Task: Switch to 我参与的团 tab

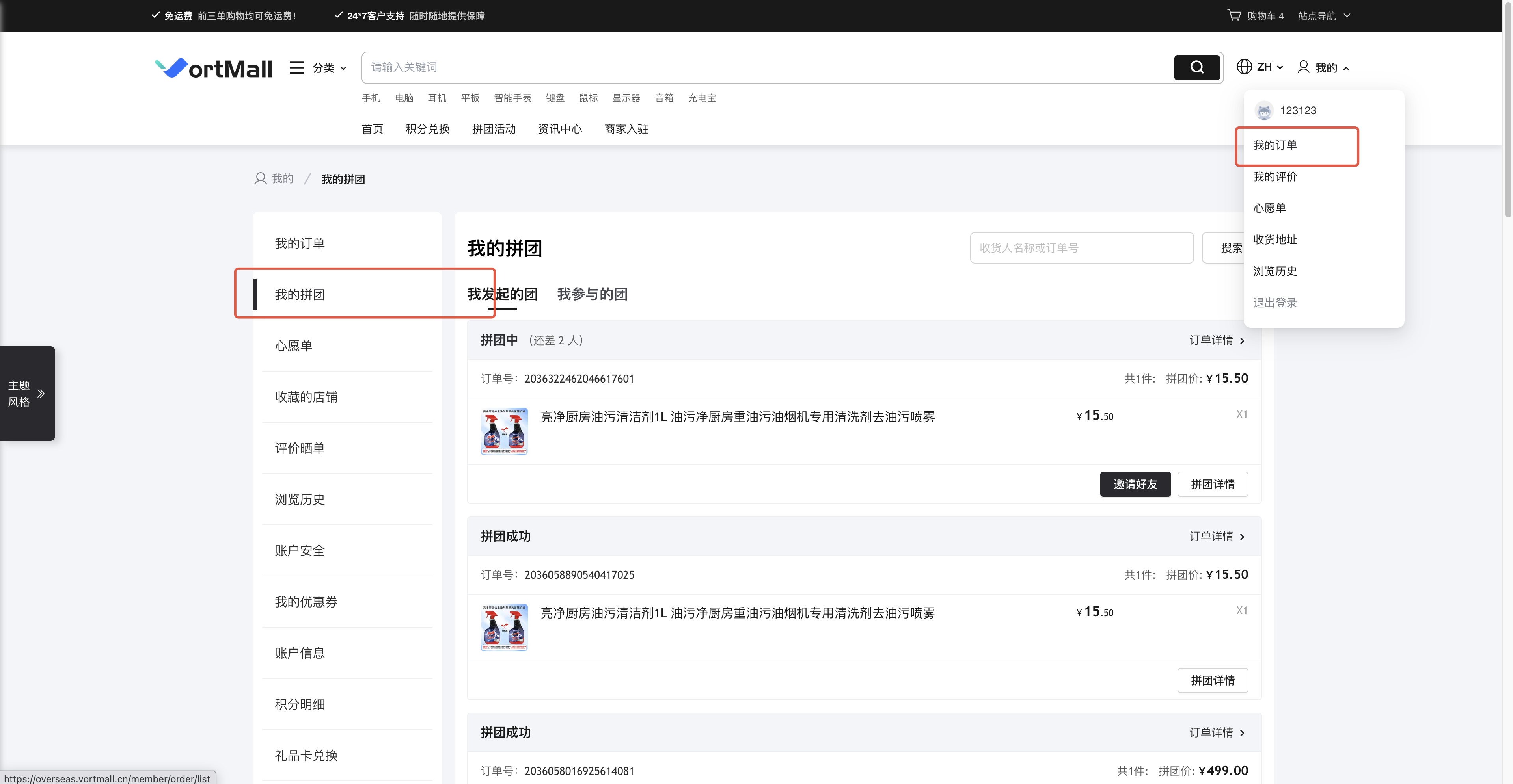Action: (591, 294)
